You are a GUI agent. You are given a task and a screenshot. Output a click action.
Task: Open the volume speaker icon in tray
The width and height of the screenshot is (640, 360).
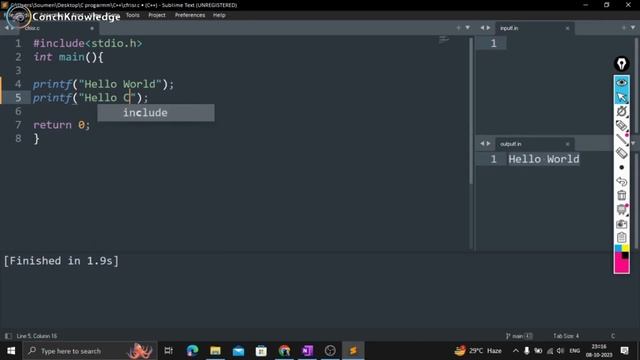(x=561, y=351)
